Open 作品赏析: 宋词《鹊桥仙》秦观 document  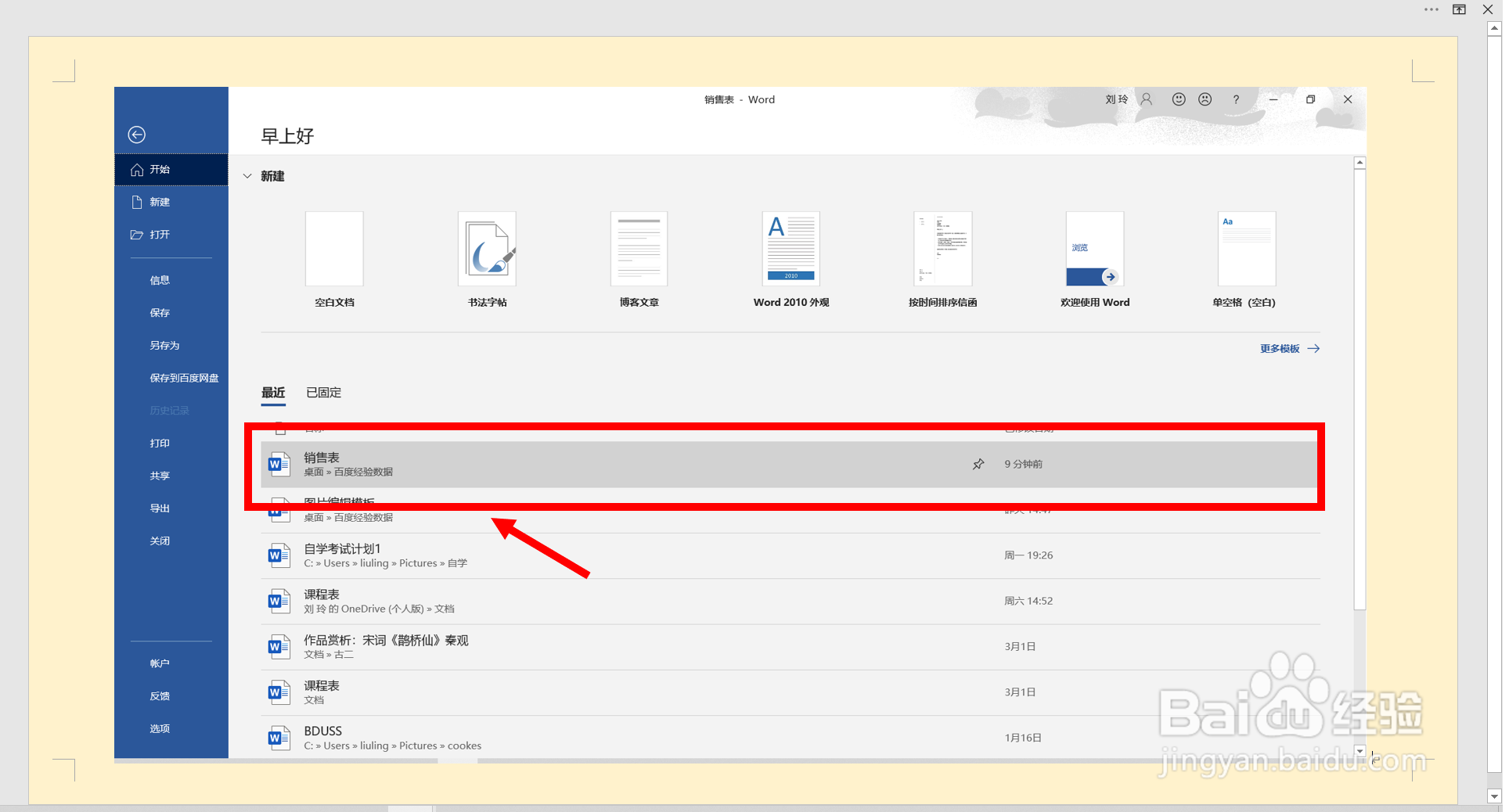click(791, 647)
